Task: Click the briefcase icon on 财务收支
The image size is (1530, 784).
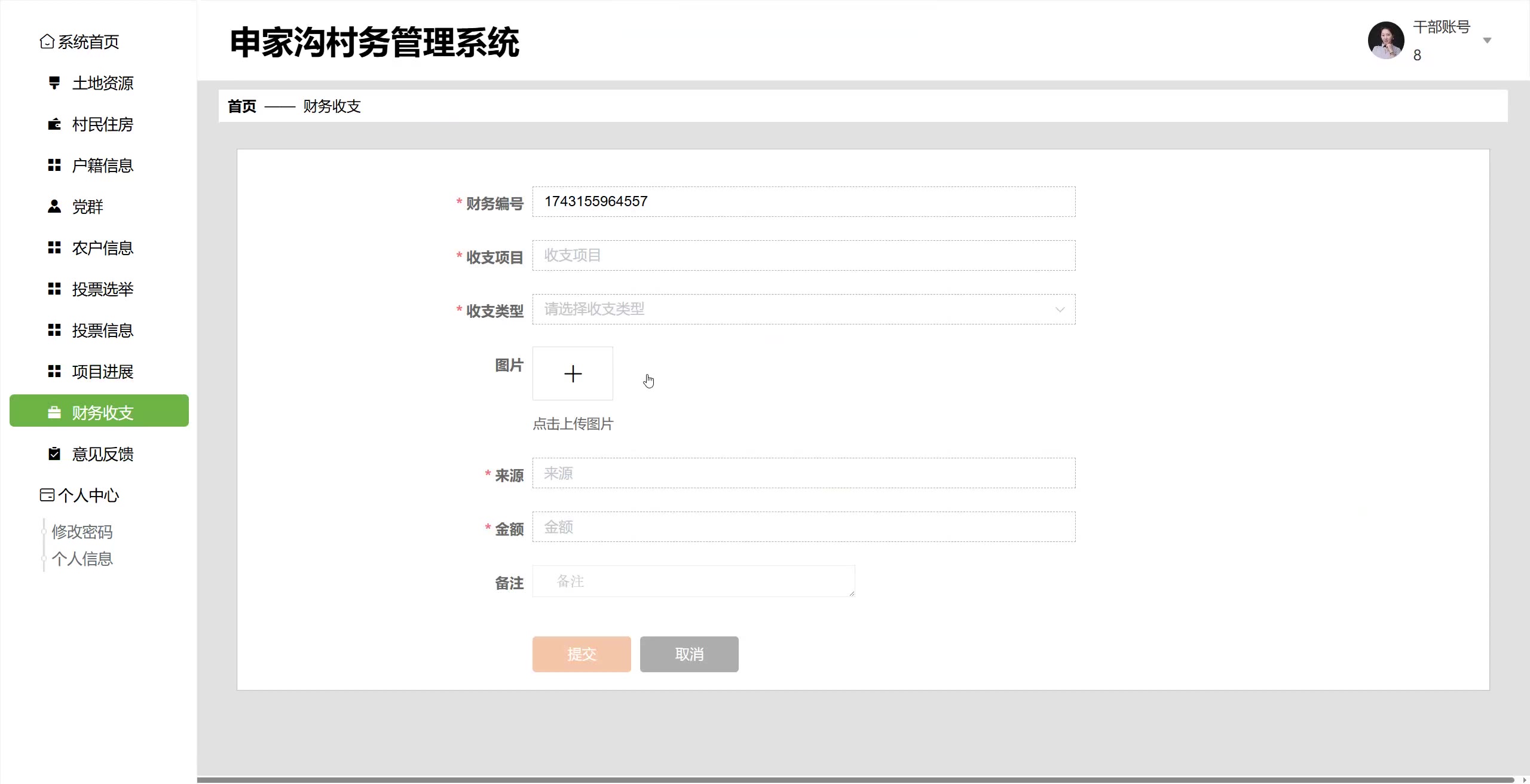Action: (54, 413)
